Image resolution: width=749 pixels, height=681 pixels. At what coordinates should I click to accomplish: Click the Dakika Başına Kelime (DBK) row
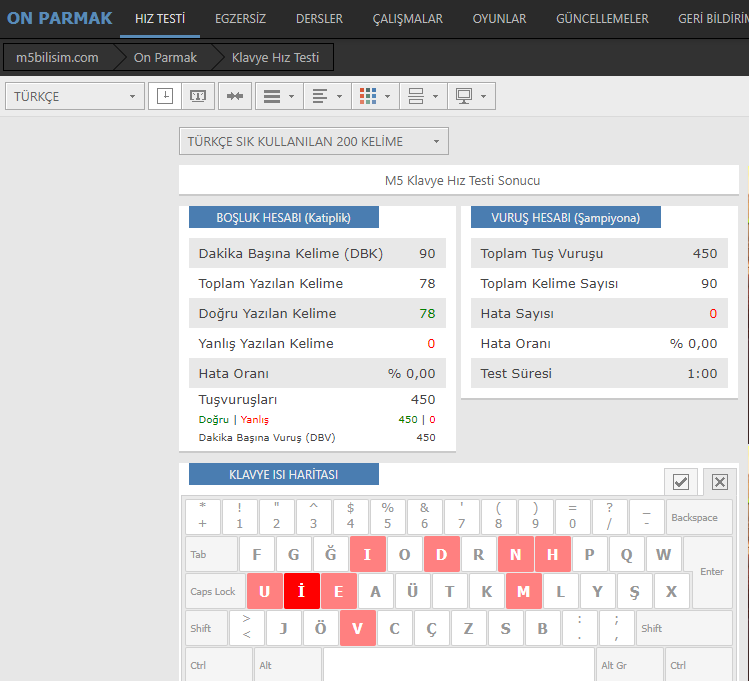tap(317, 253)
